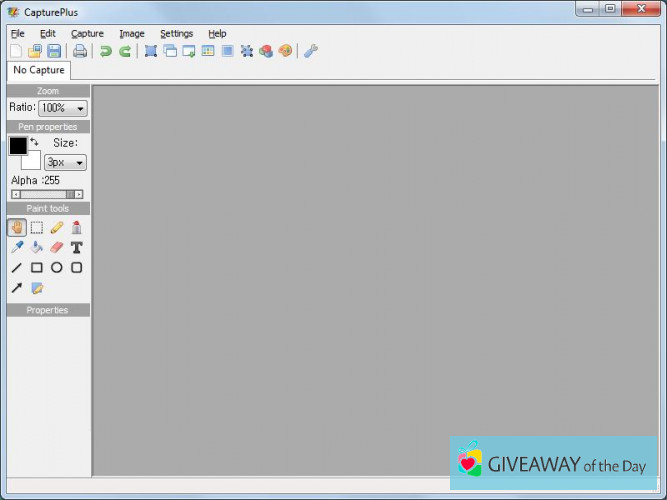Activate the Hand pan tool
Image resolution: width=667 pixels, height=500 pixels.
click(x=17, y=228)
